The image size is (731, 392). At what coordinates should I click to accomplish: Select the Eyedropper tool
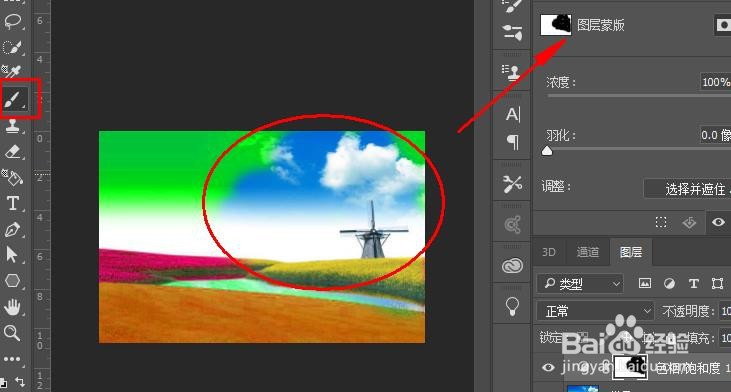coord(13,72)
